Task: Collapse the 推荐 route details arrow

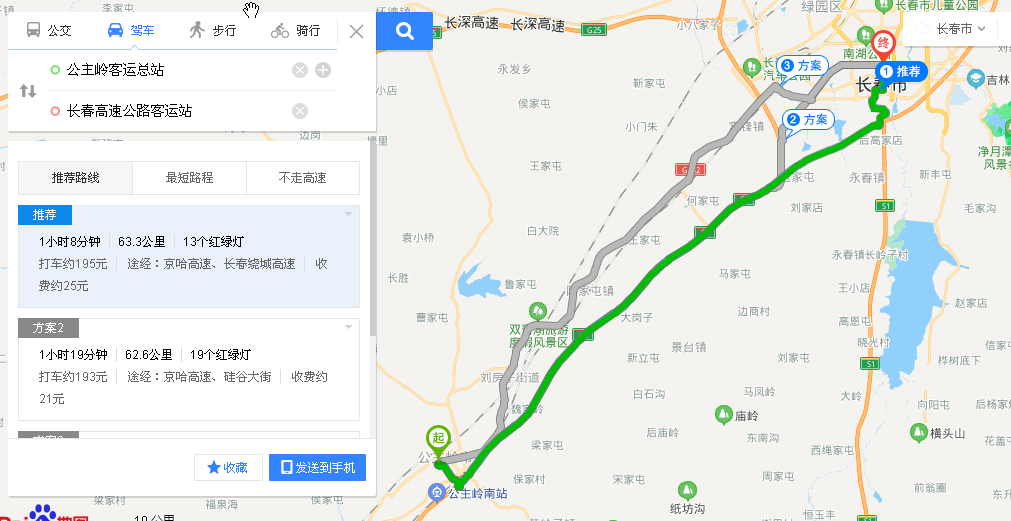Action: (x=348, y=214)
